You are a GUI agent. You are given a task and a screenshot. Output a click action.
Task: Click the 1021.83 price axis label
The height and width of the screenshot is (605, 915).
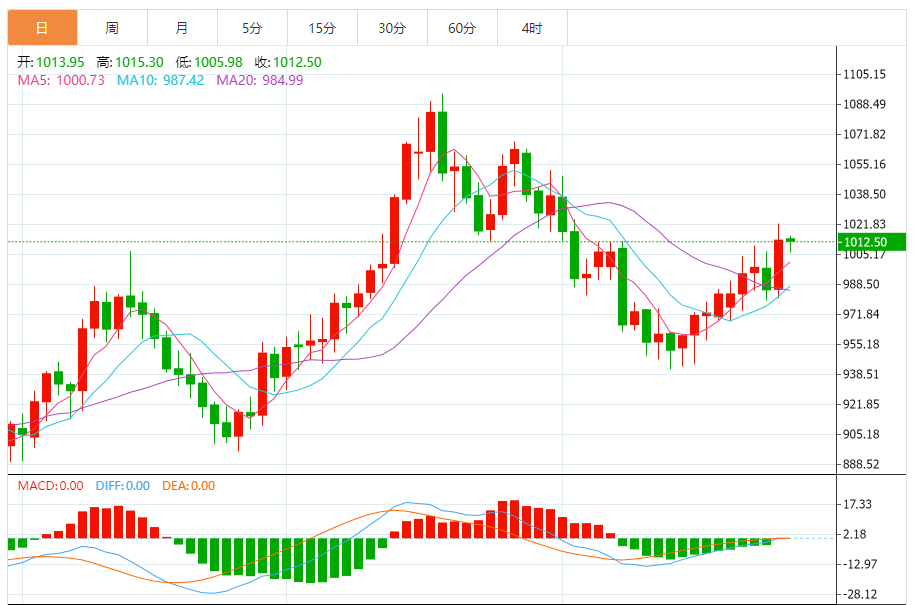pos(864,224)
